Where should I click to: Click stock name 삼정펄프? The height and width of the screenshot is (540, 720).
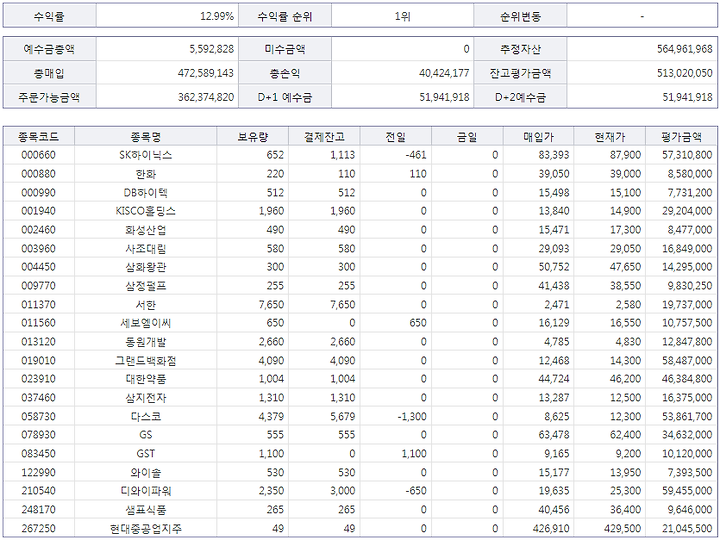click(x=146, y=286)
